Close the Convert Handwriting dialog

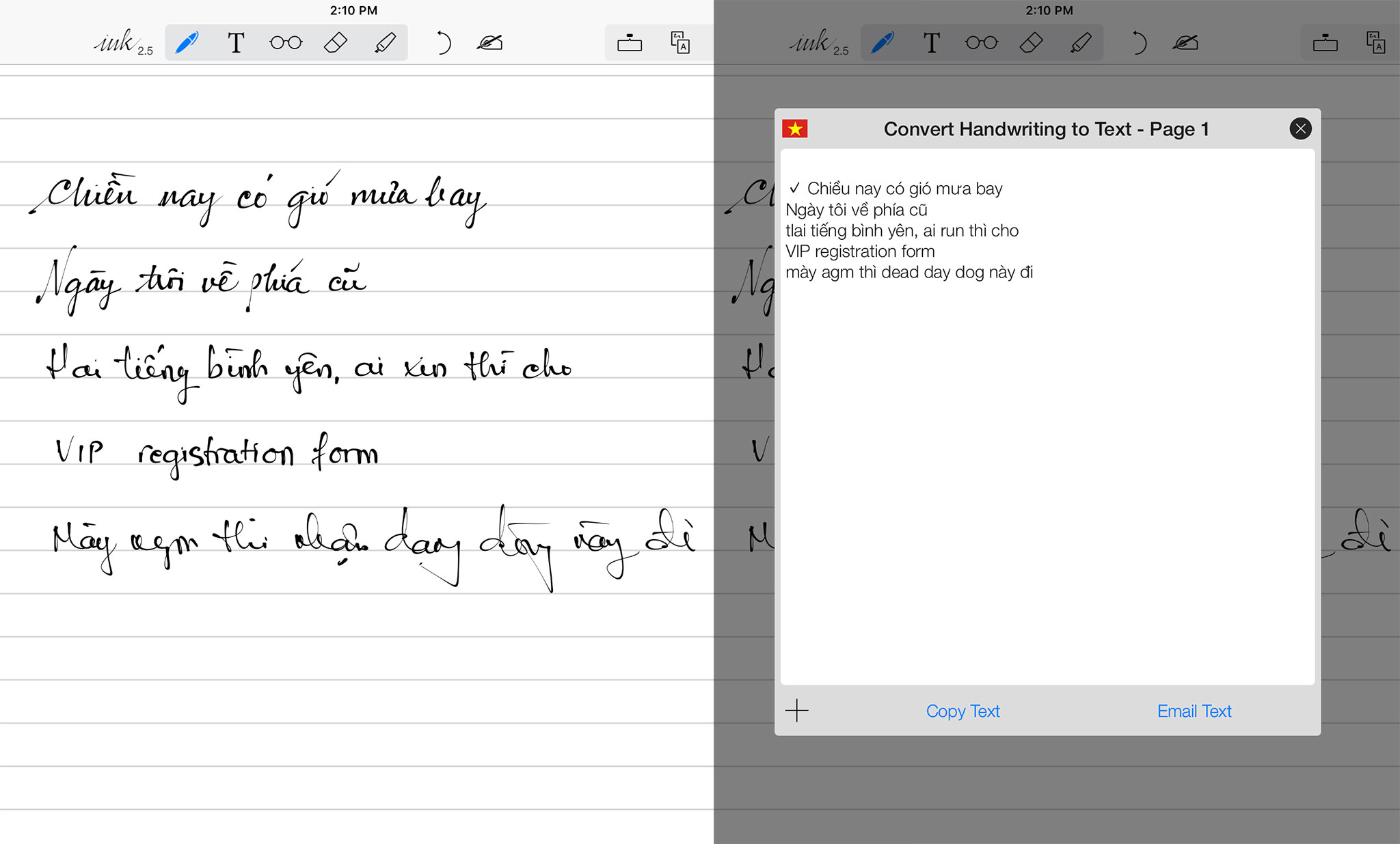(x=1300, y=128)
